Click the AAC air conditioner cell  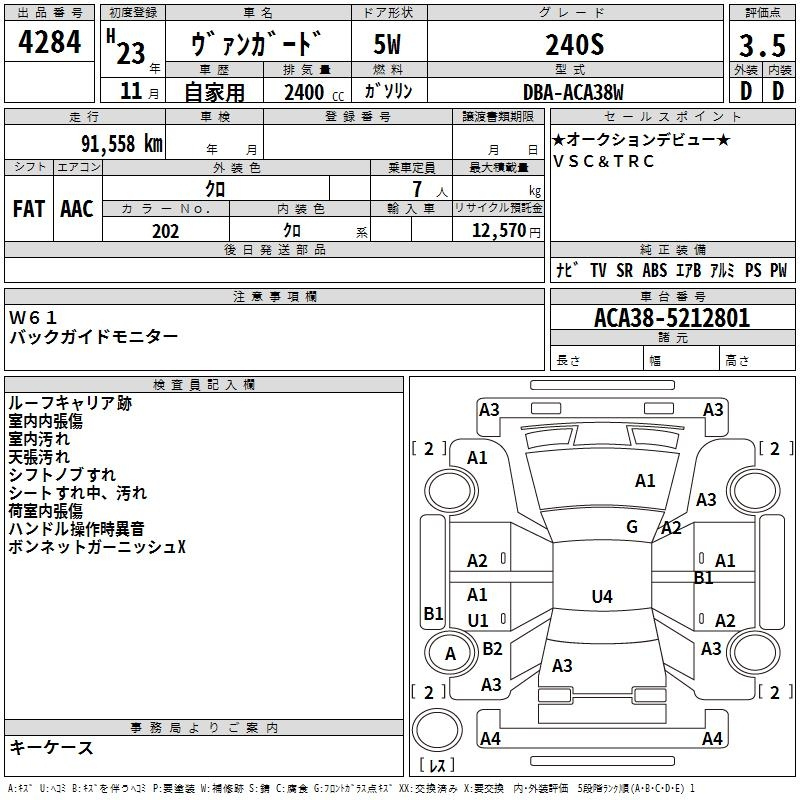pos(77,208)
